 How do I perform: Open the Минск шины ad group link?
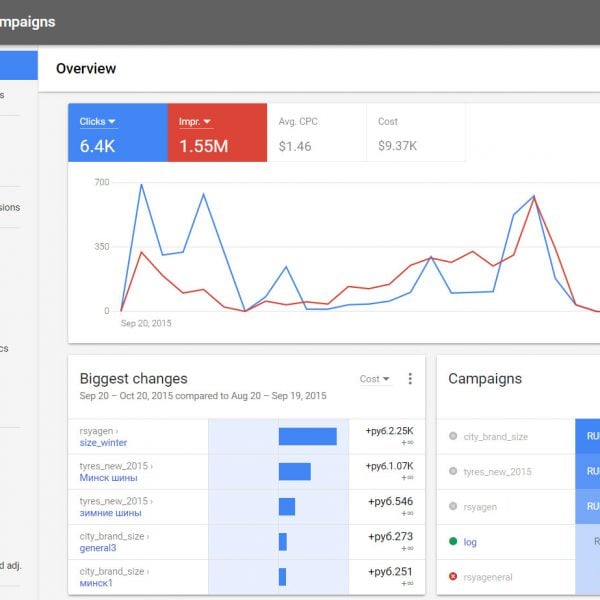point(109,478)
